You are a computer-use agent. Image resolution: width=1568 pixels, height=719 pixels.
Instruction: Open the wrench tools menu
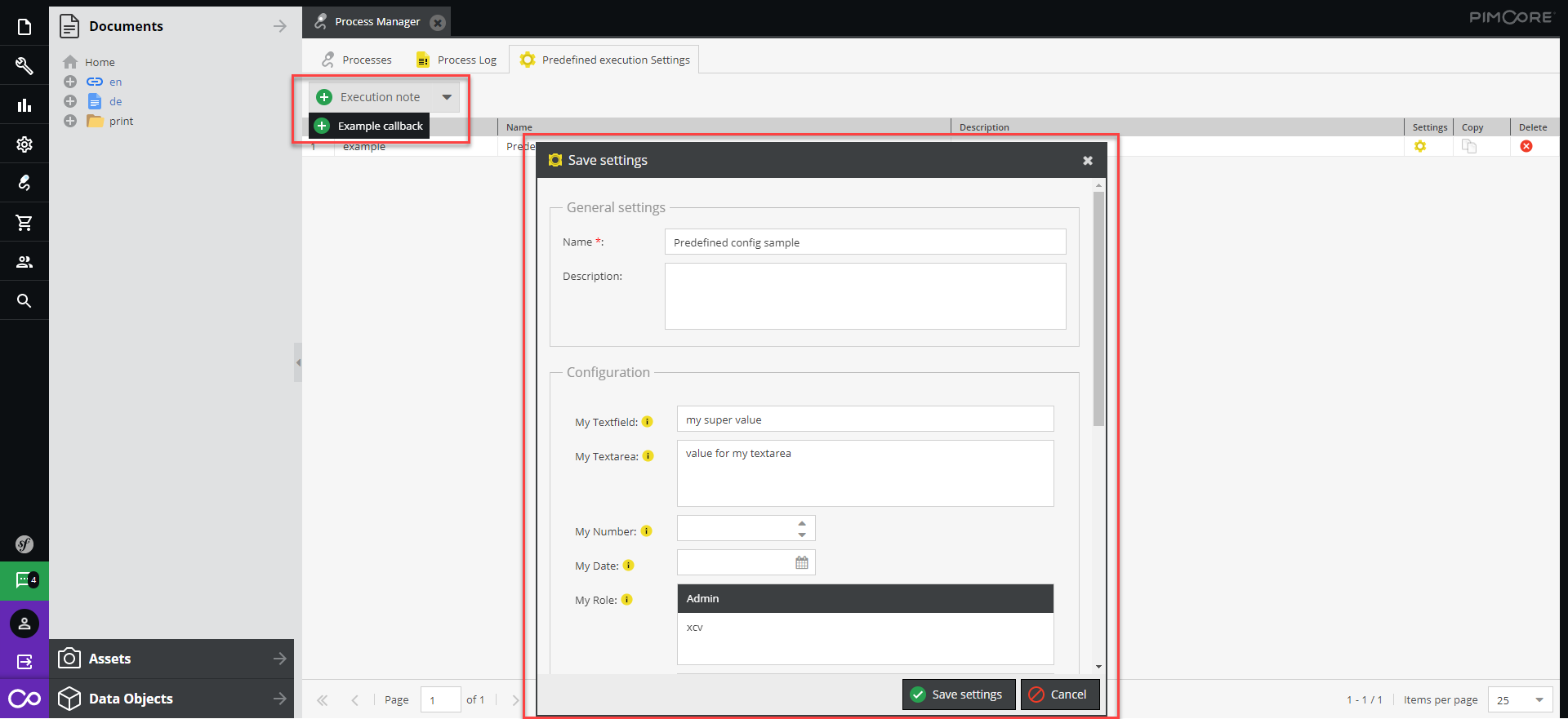24,66
